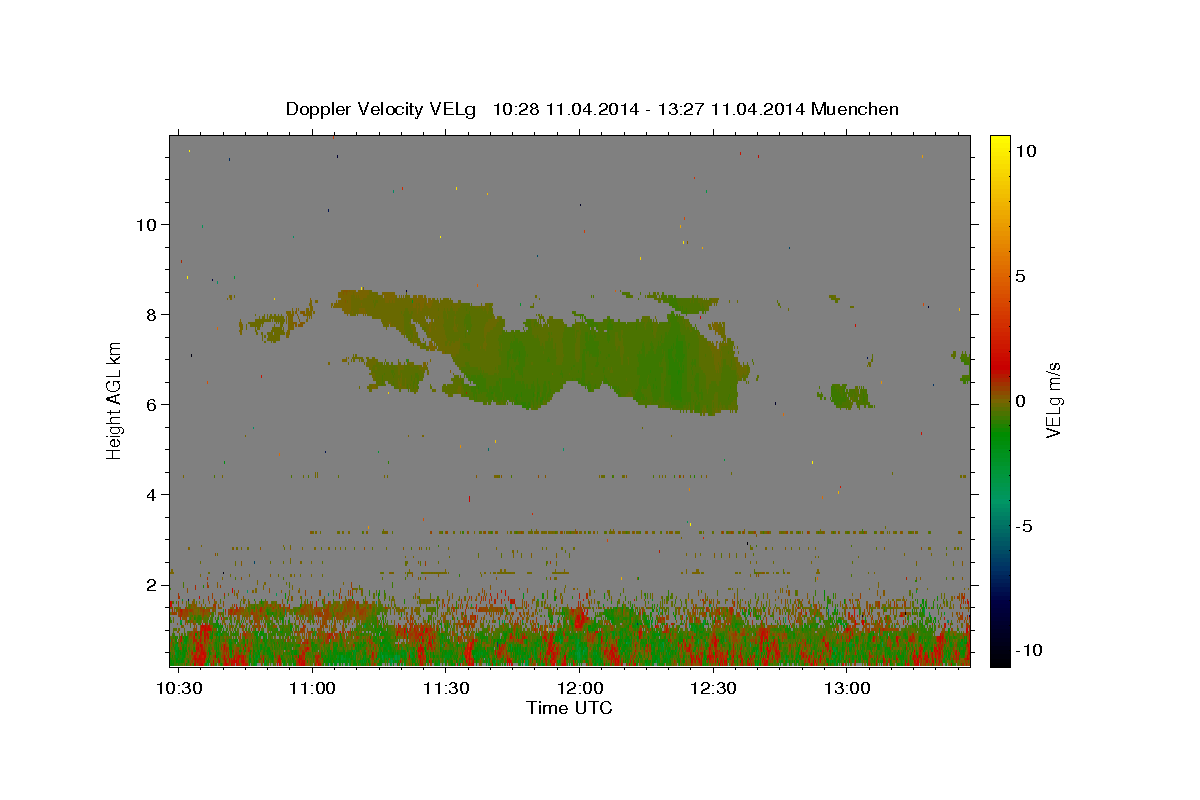Image resolution: width=1200 pixels, height=800 pixels.
Task: Click the 11:00 time axis label
Action: click(313, 689)
